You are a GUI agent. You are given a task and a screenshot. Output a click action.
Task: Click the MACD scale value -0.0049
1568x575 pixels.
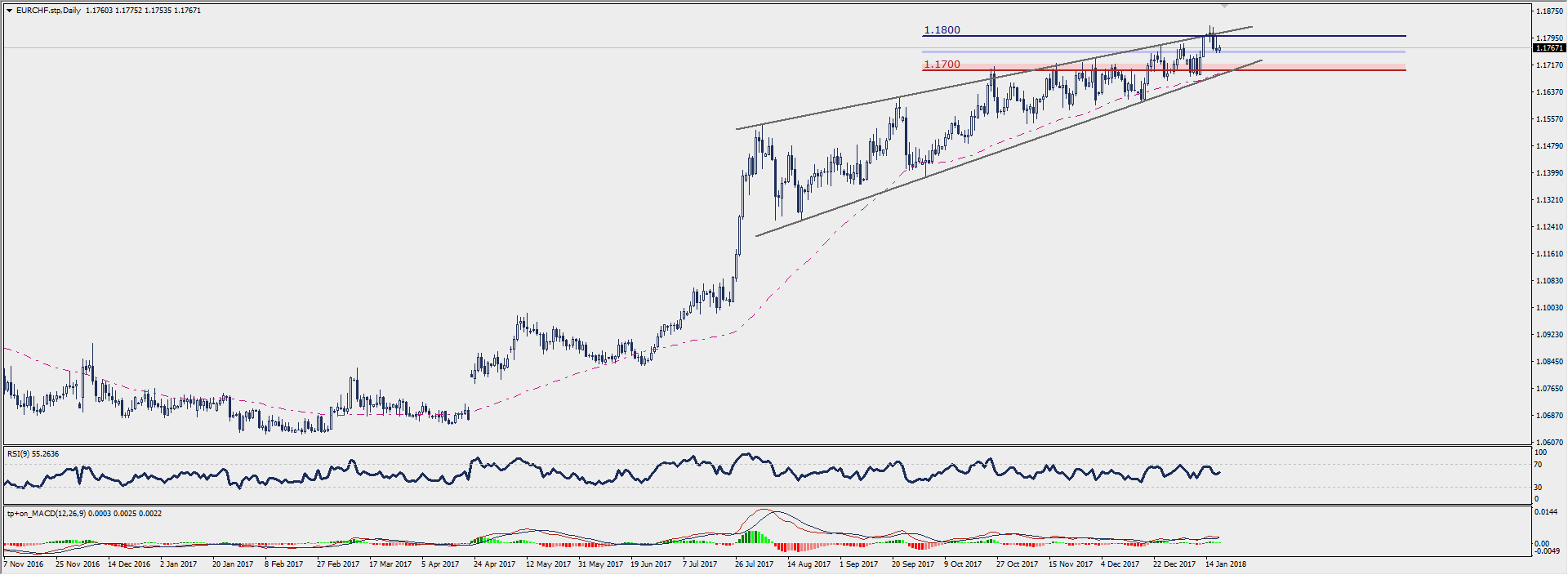(x=1546, y=551)
